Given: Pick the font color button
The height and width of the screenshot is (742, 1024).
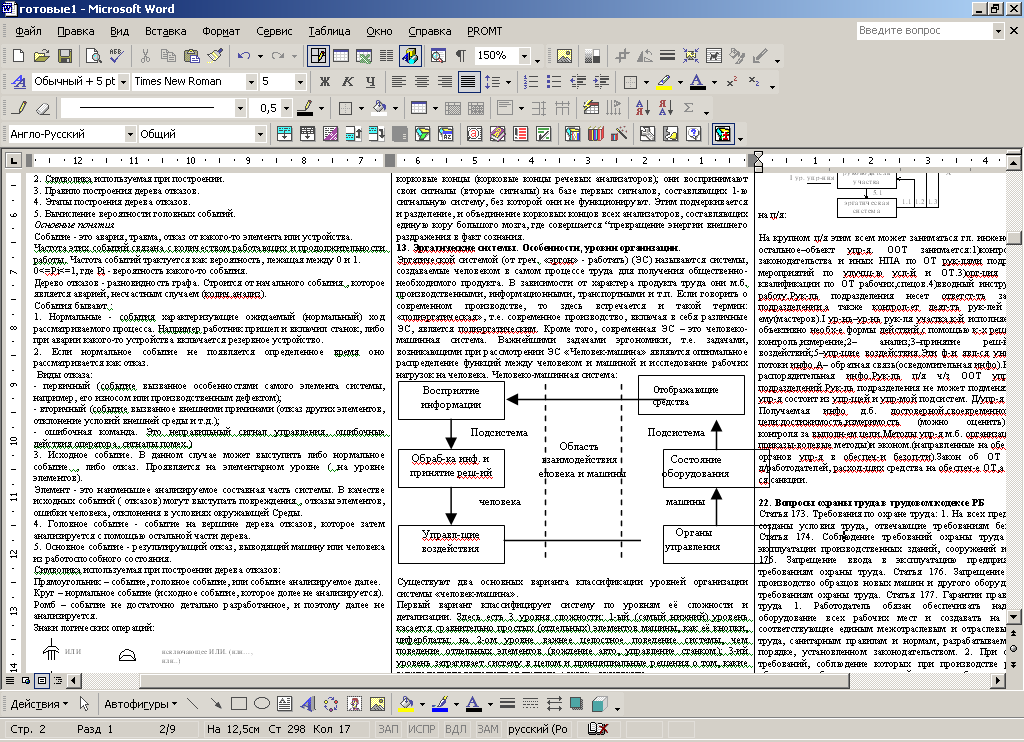Looking at the screenshot, I should tap(697, 82).
